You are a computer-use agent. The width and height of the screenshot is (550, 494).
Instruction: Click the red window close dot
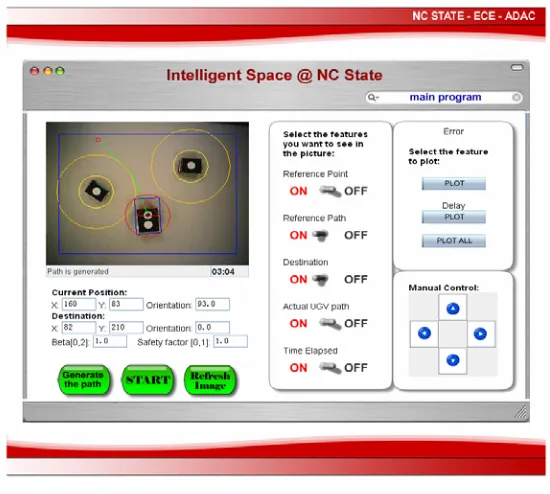click(34, 71)
